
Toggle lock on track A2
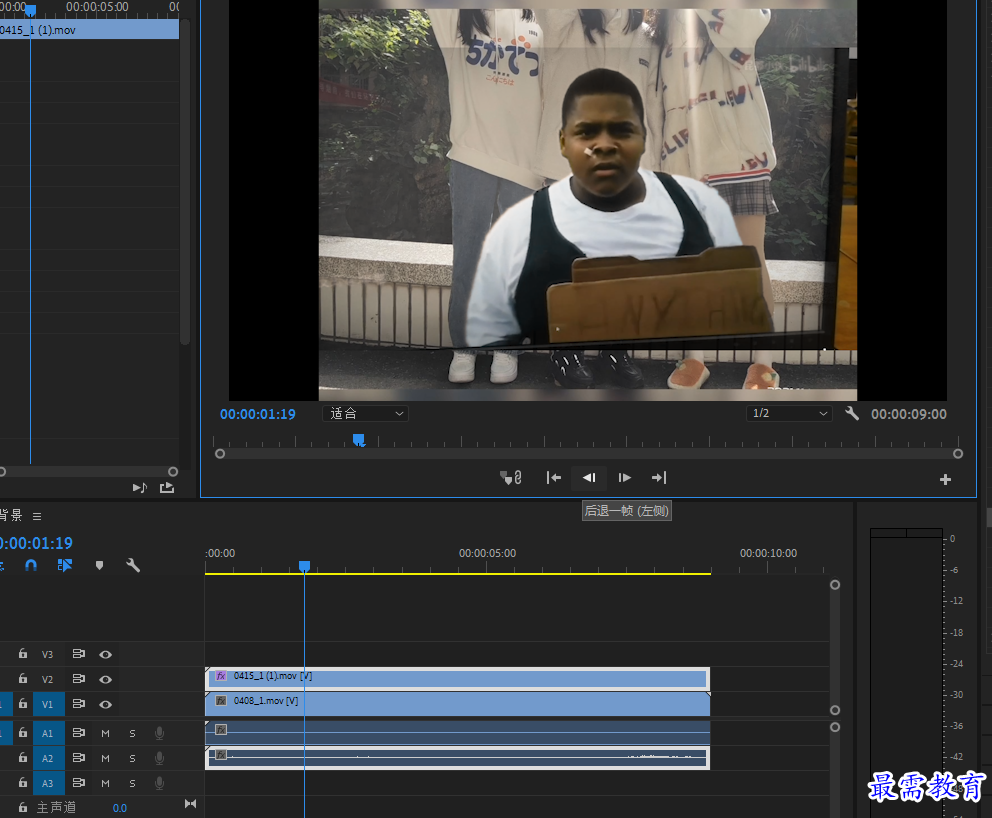coord(23,757)
